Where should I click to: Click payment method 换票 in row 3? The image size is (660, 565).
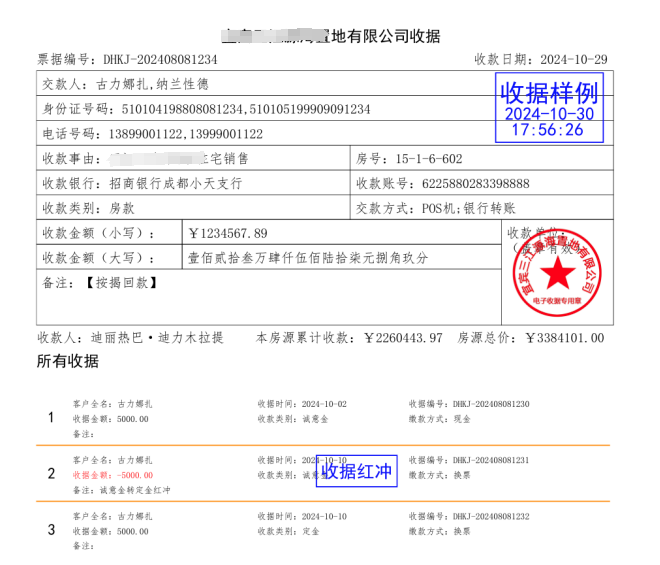[462, 532]
